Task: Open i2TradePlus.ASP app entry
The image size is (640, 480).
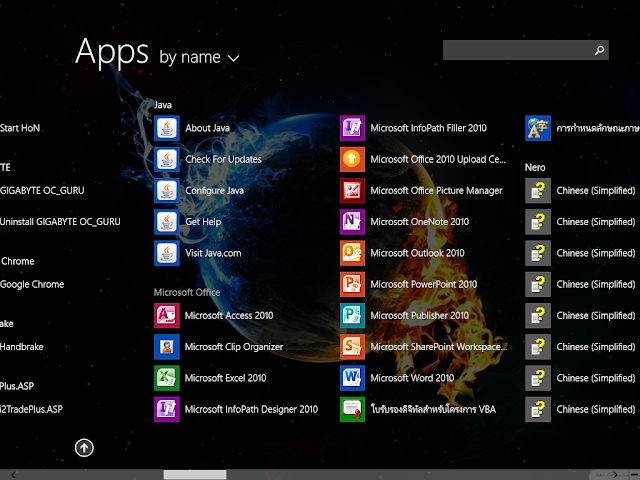Action: 31,409
